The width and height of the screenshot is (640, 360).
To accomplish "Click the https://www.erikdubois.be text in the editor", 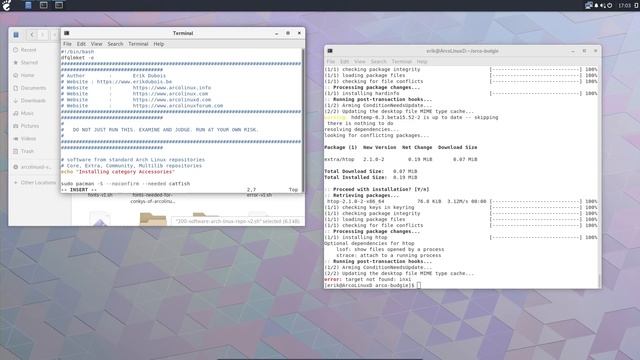I will tap(134, 82).
